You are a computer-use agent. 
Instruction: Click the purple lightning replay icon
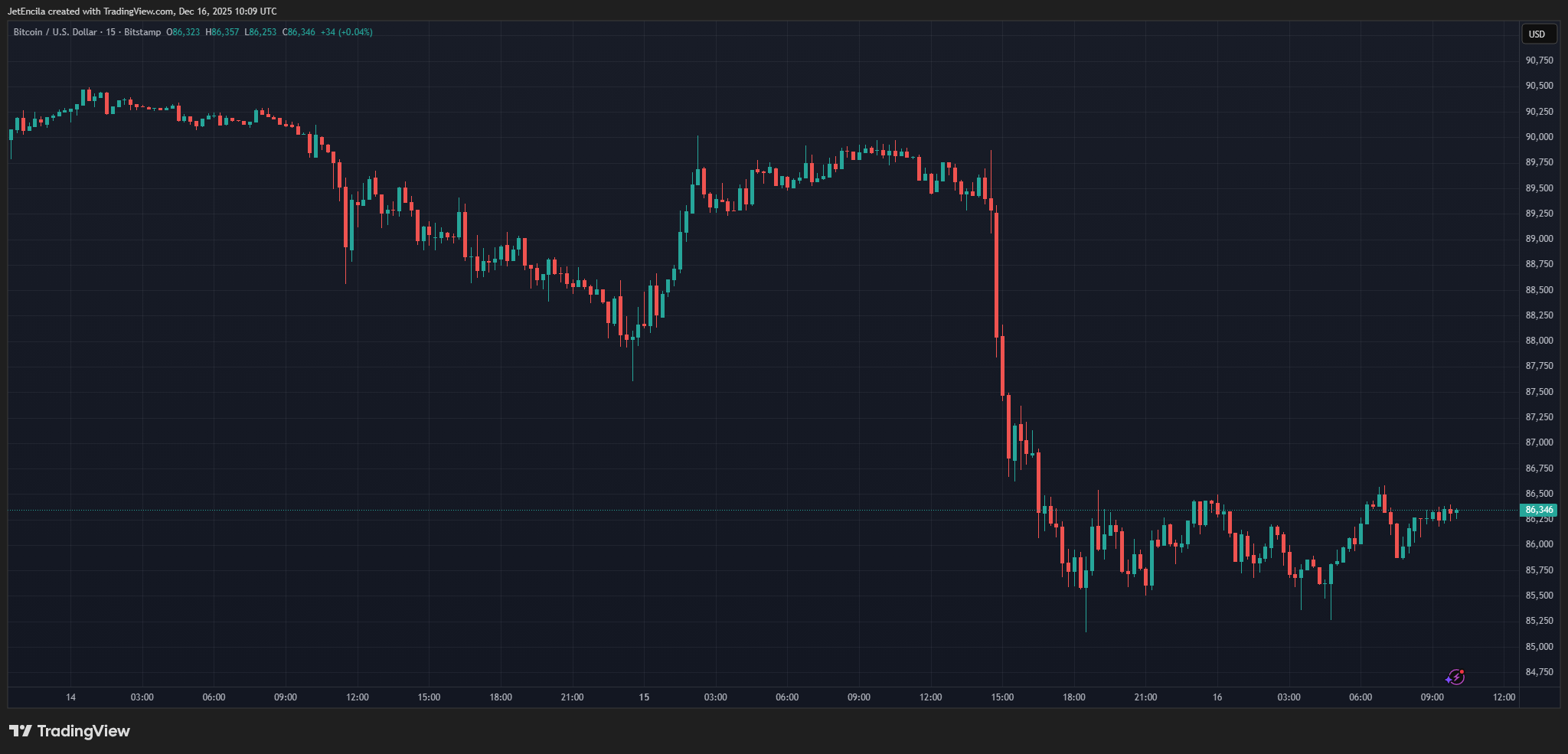click(1455, 677)
